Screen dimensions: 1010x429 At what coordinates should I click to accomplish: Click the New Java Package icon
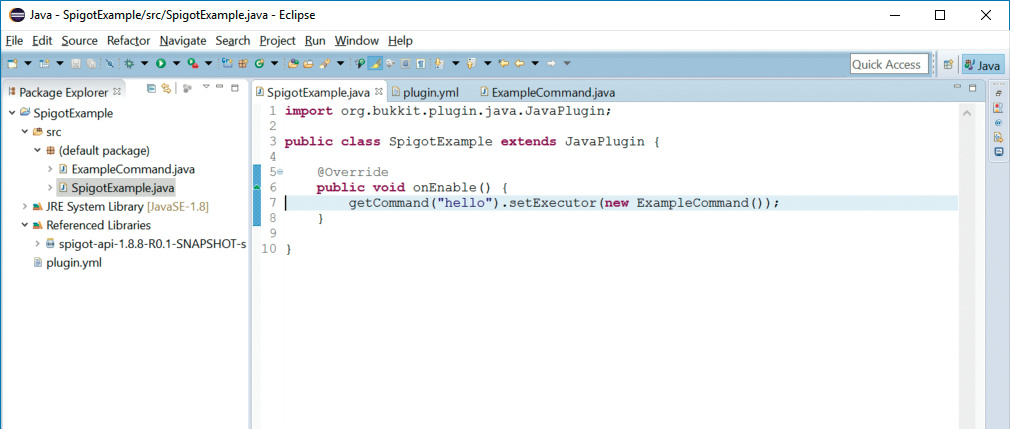[242, 63]
